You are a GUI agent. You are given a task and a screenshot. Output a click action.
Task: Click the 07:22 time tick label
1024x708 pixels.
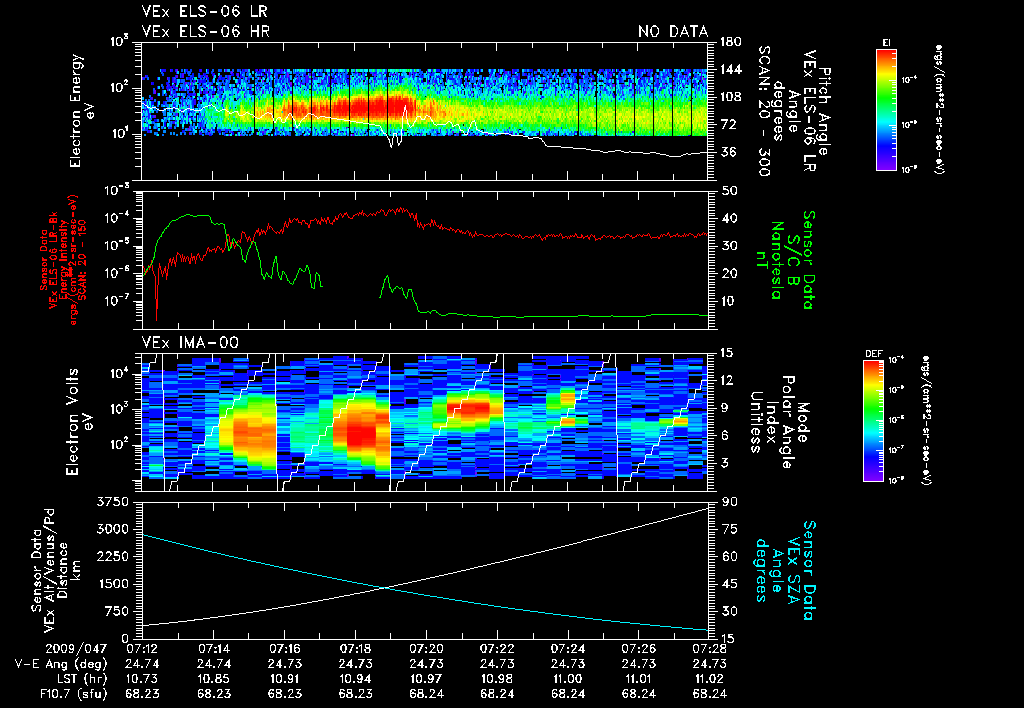tap(497, 649)
